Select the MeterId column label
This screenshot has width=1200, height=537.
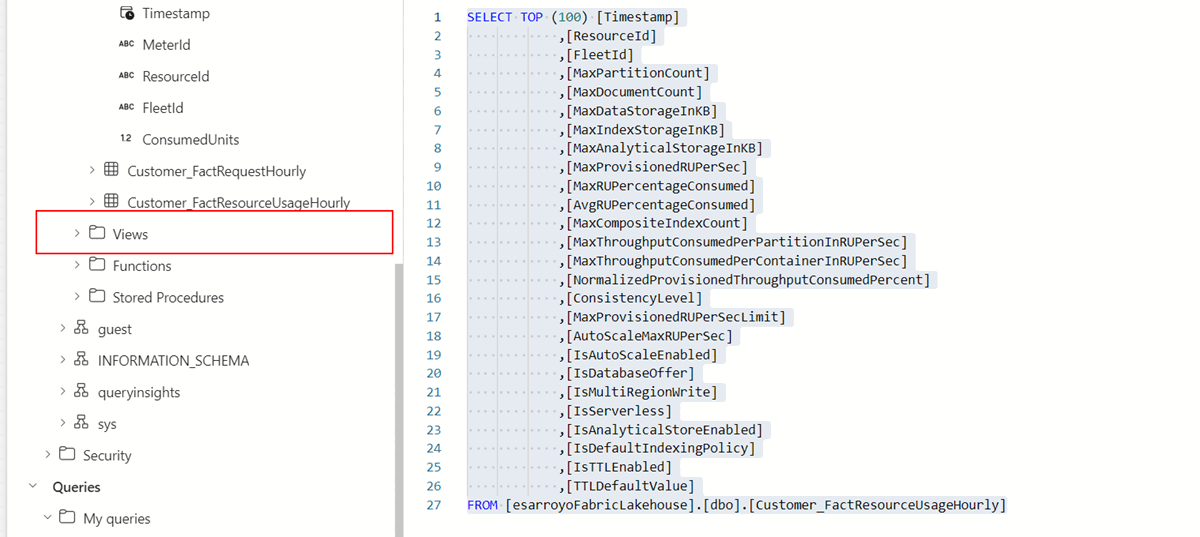click(x=166, y=45)
